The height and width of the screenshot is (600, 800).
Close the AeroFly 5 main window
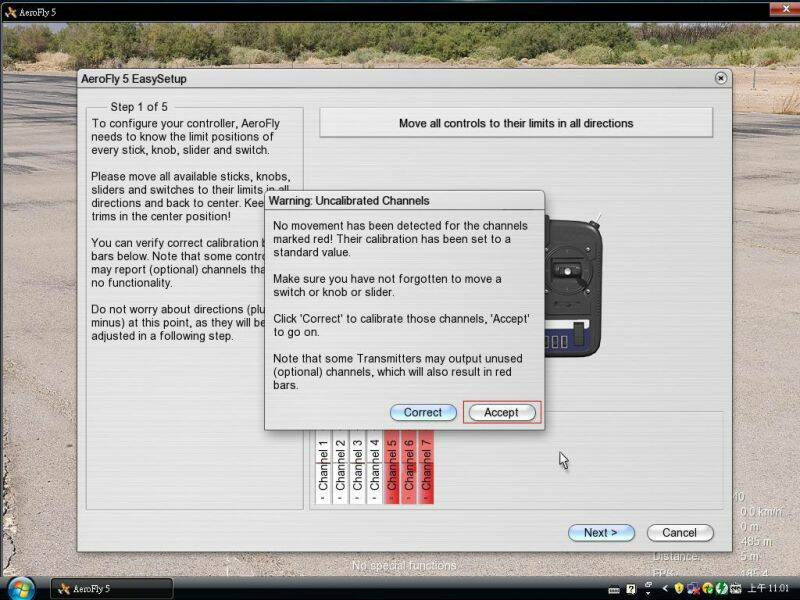786,9
